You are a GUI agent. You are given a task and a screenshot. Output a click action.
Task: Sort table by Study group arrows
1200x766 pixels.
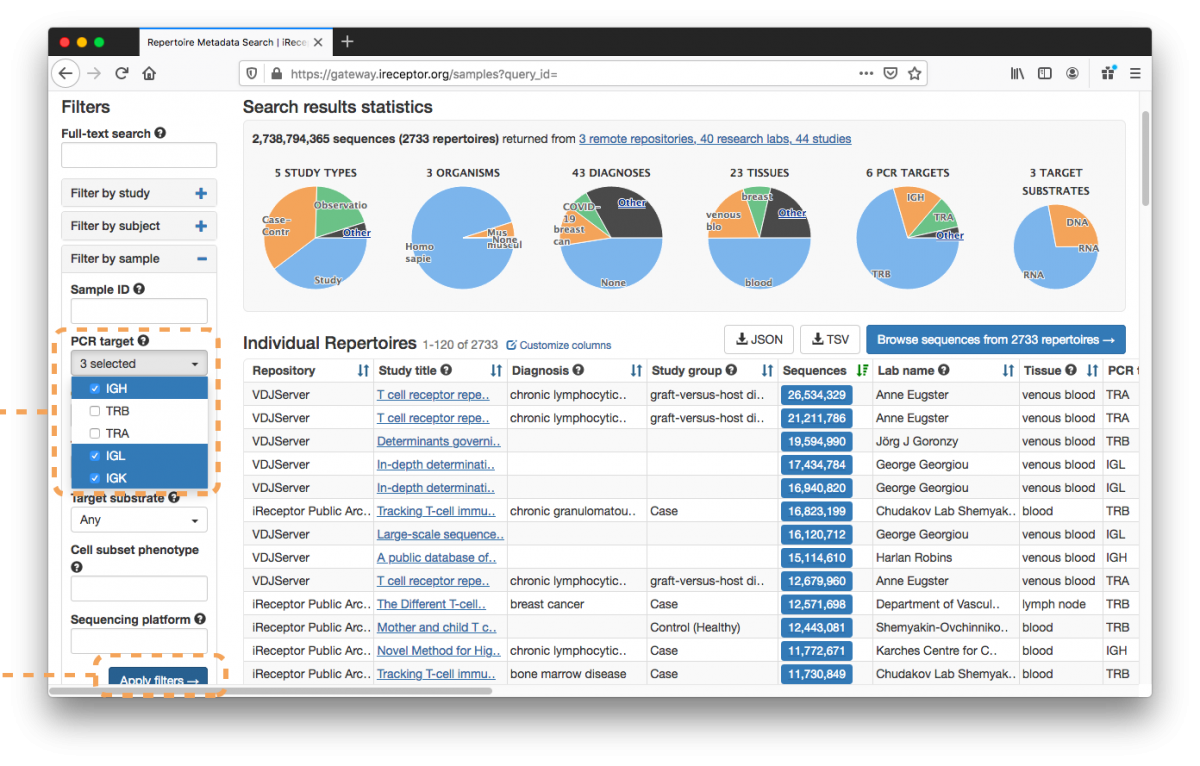click(765, 371)
